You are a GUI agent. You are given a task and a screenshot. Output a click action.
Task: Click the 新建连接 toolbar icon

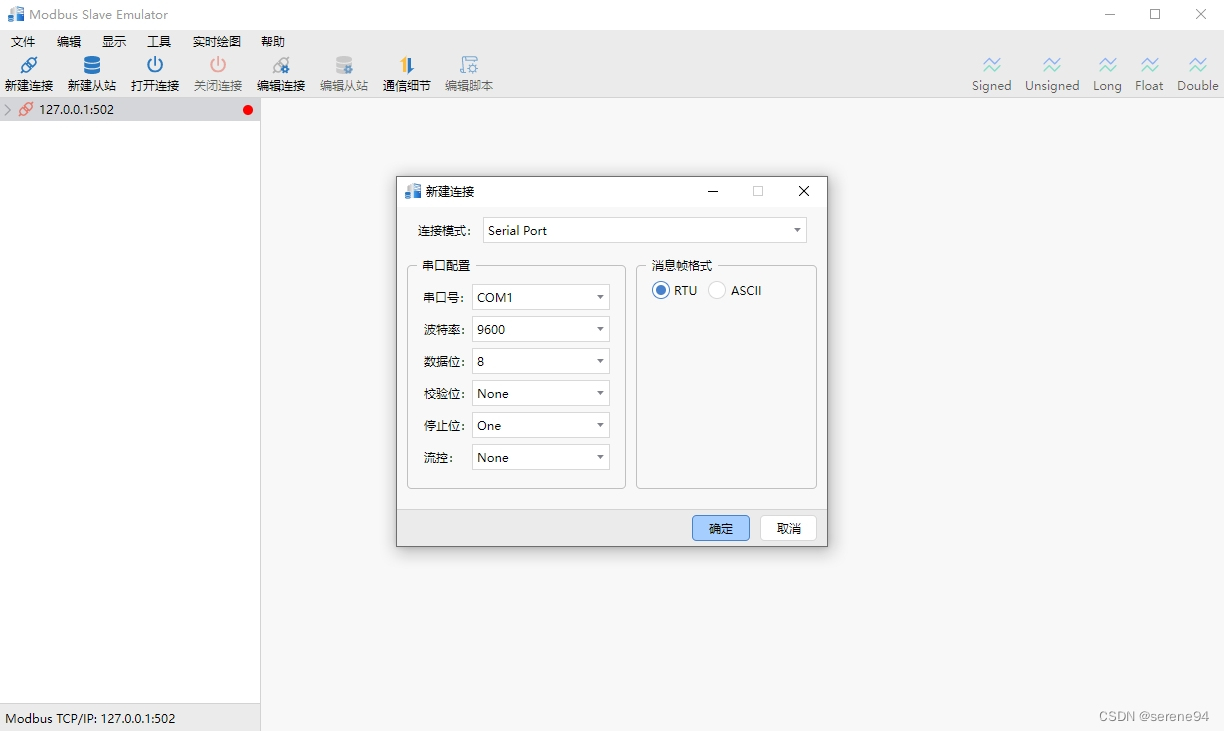click(29, 66)
